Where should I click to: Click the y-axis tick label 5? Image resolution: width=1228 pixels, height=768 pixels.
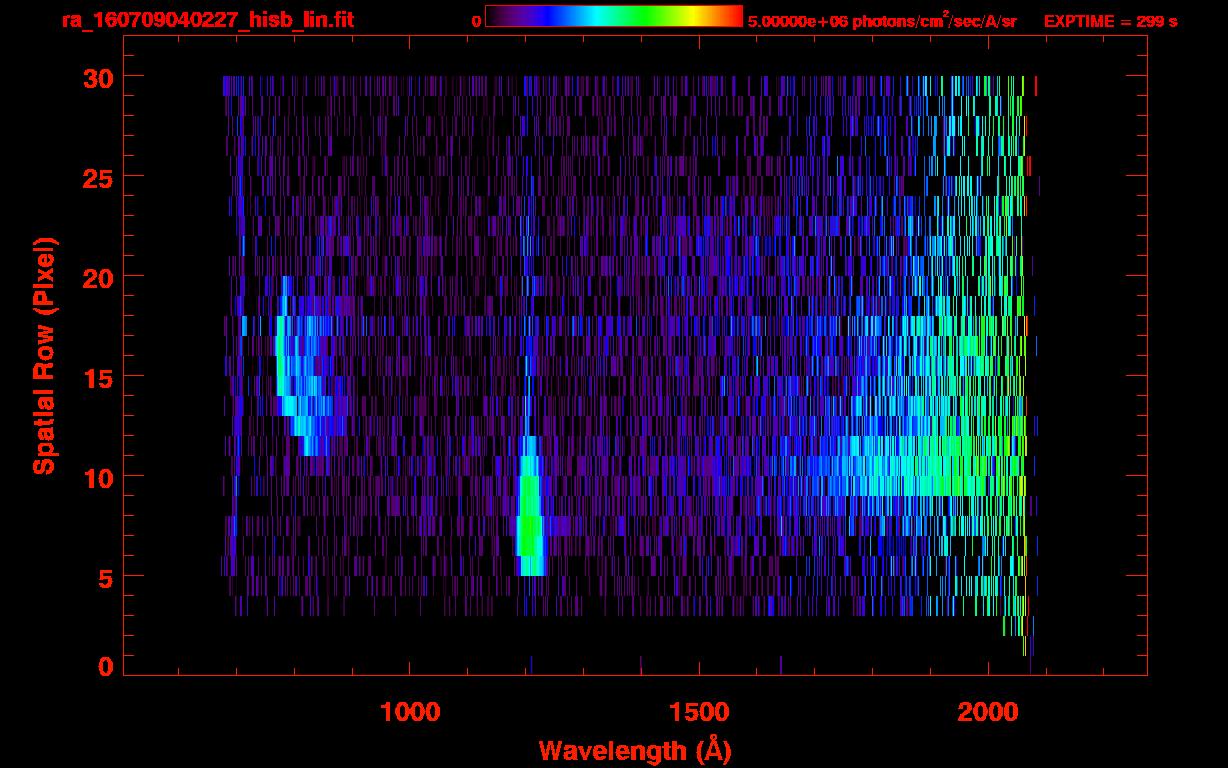[x=105, y=577]
